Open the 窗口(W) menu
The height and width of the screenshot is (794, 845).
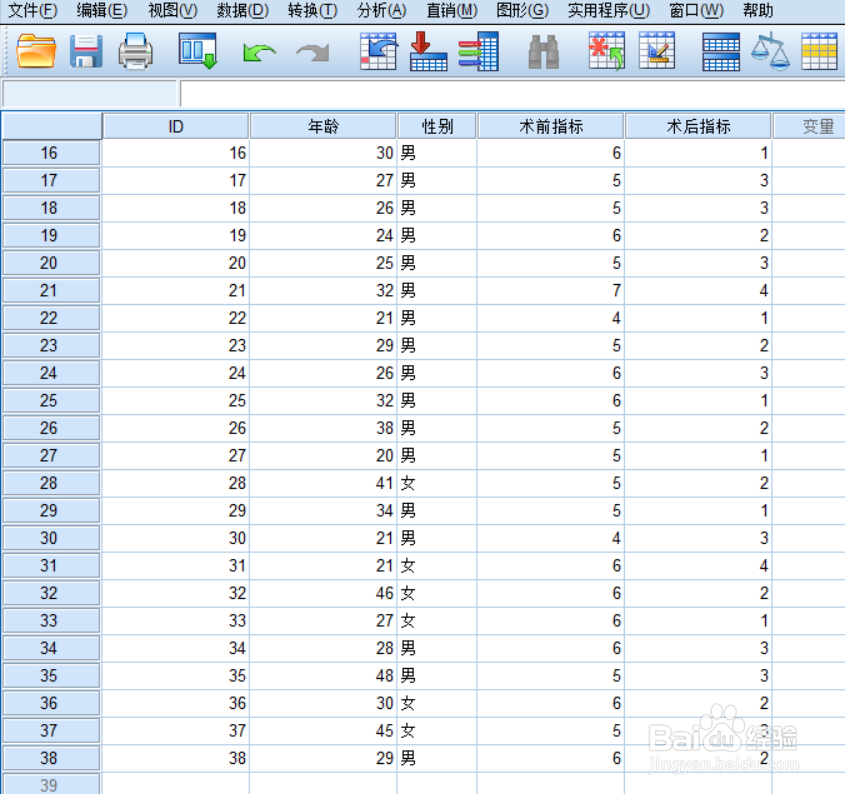[696, 10]
